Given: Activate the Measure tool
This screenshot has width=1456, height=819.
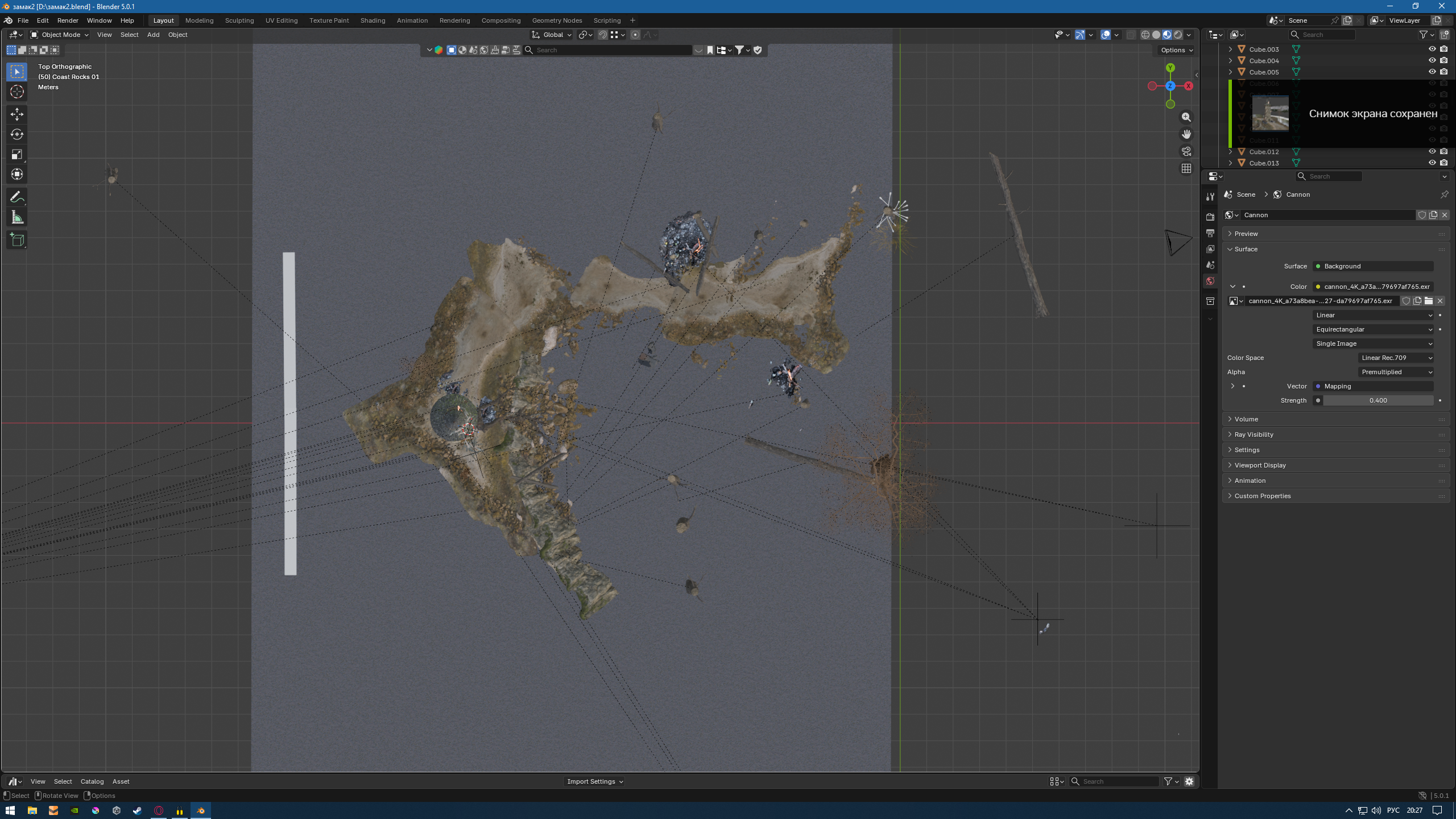Looking at the screenshot, I should pyautogui.click(x=16, y=217).
